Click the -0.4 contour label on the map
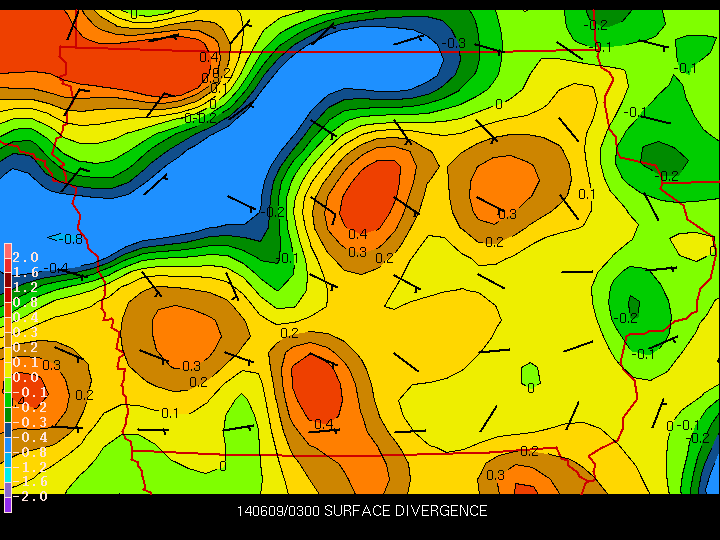 [56, 268]
